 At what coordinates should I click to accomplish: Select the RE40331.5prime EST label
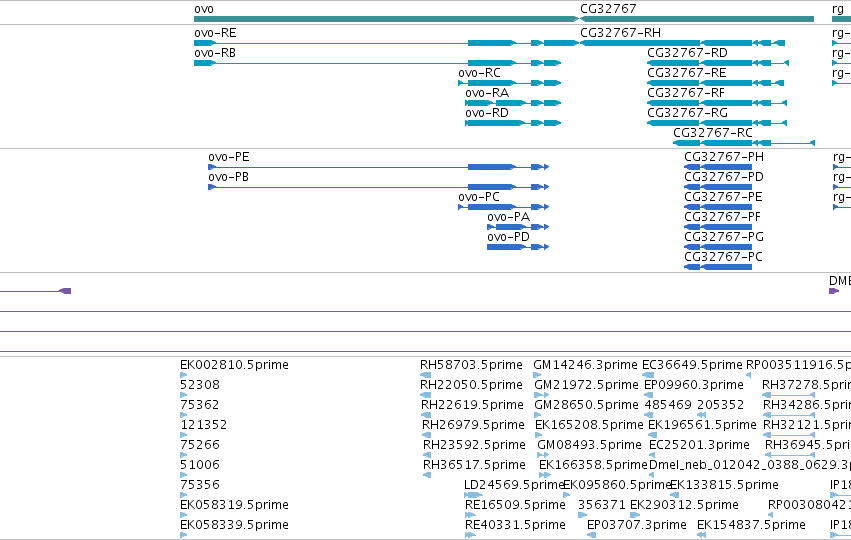tap(515, 525)
